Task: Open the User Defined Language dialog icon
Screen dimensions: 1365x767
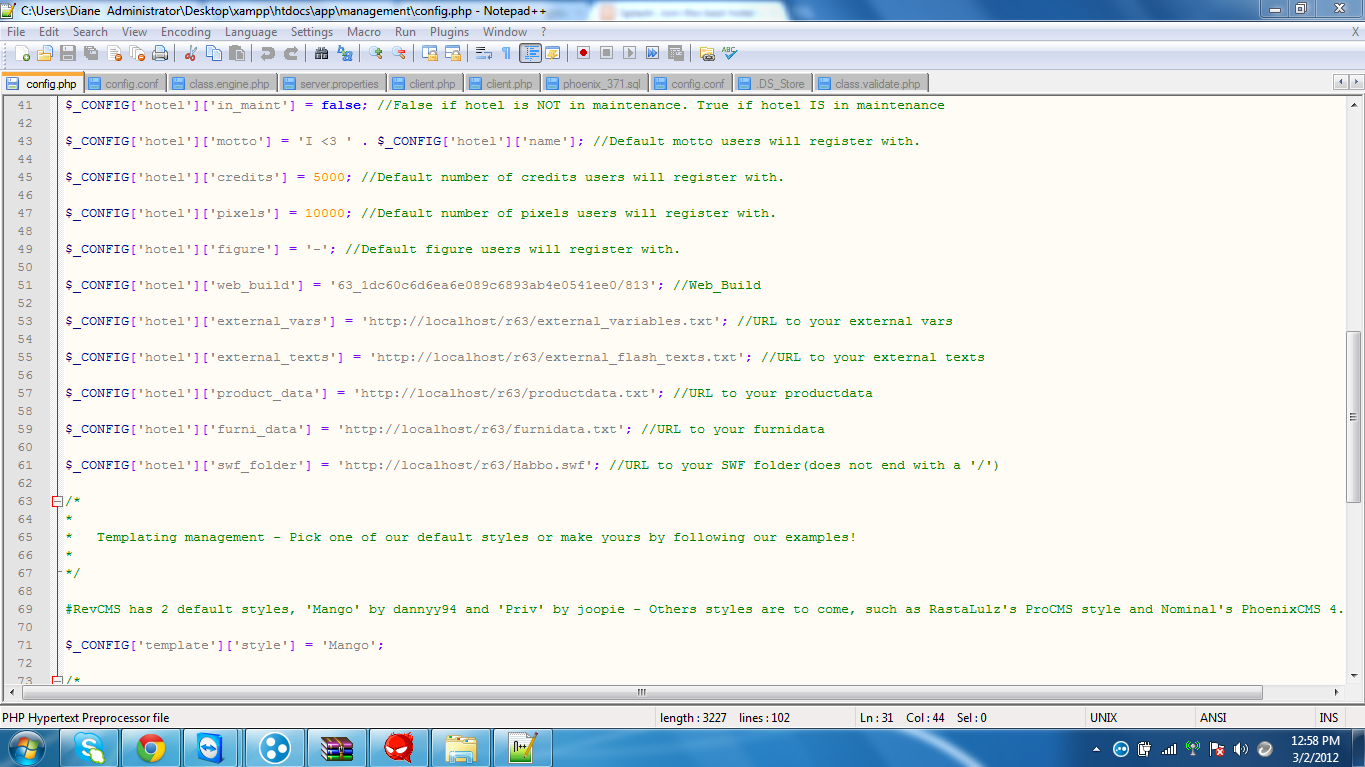Action: (552, 53)
